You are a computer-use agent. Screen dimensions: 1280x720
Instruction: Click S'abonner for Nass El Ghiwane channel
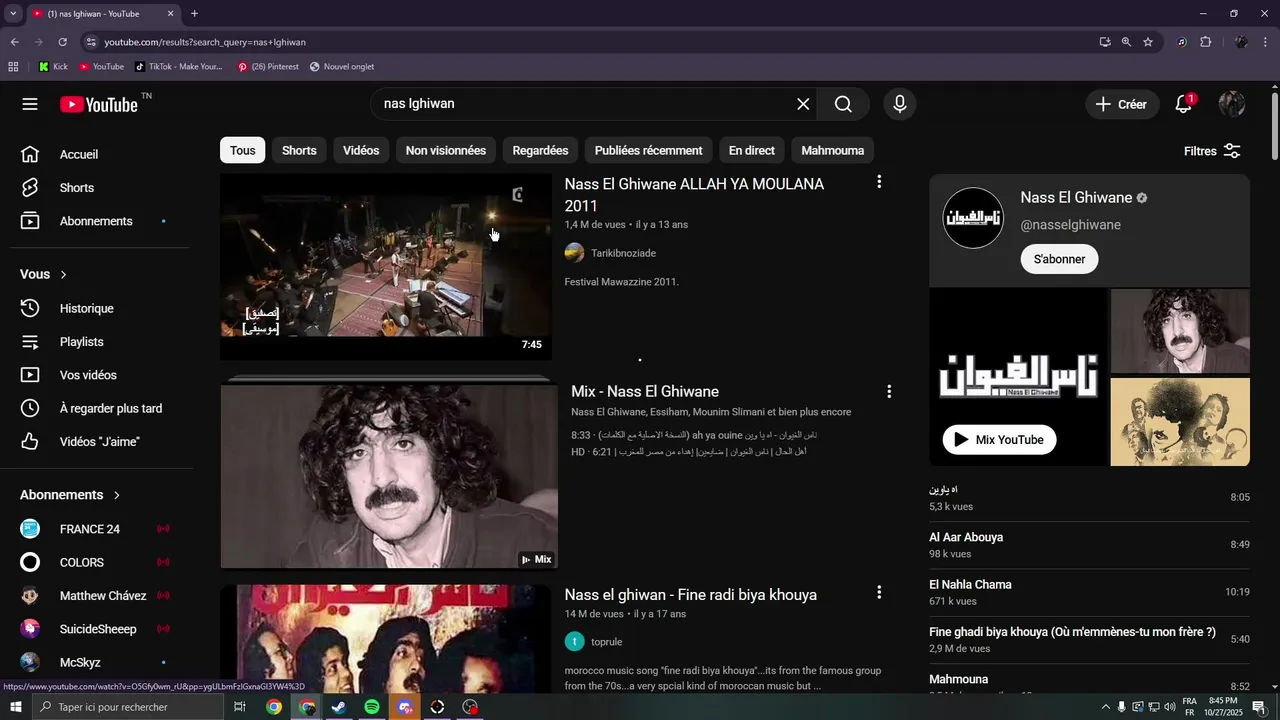pyautogui.click(x=1059, y=259)
